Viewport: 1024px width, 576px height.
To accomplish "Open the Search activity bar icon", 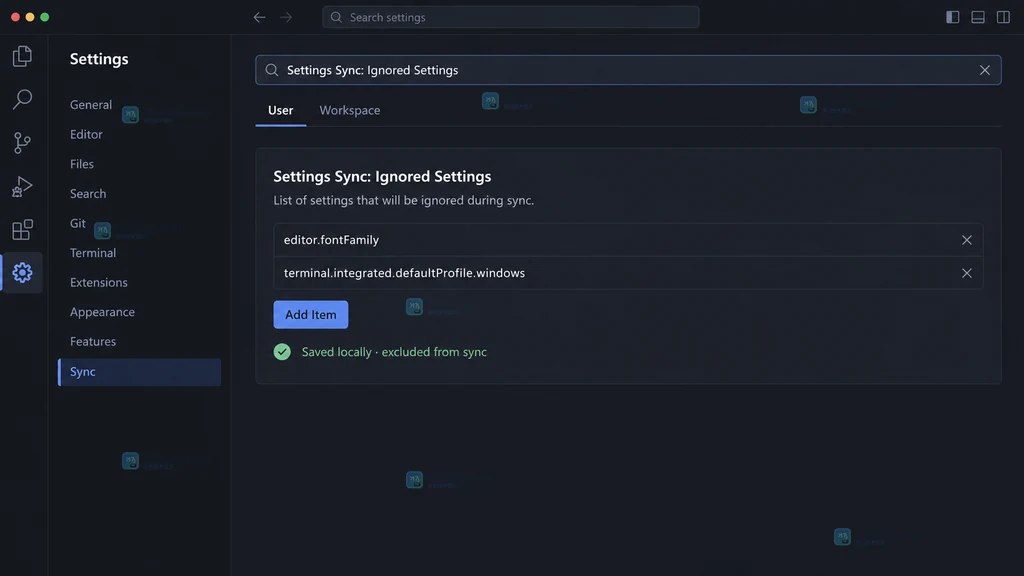I will 22,99.
